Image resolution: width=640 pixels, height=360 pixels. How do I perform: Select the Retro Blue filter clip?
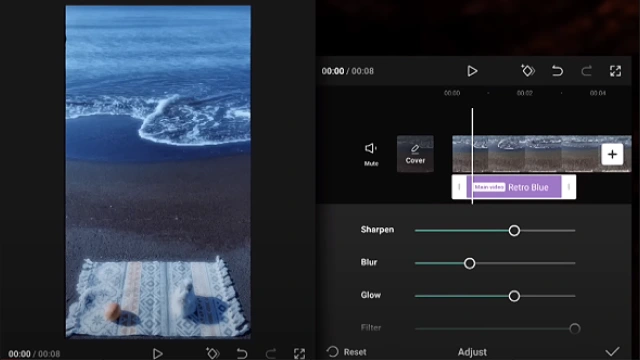(x=514, y=187)
